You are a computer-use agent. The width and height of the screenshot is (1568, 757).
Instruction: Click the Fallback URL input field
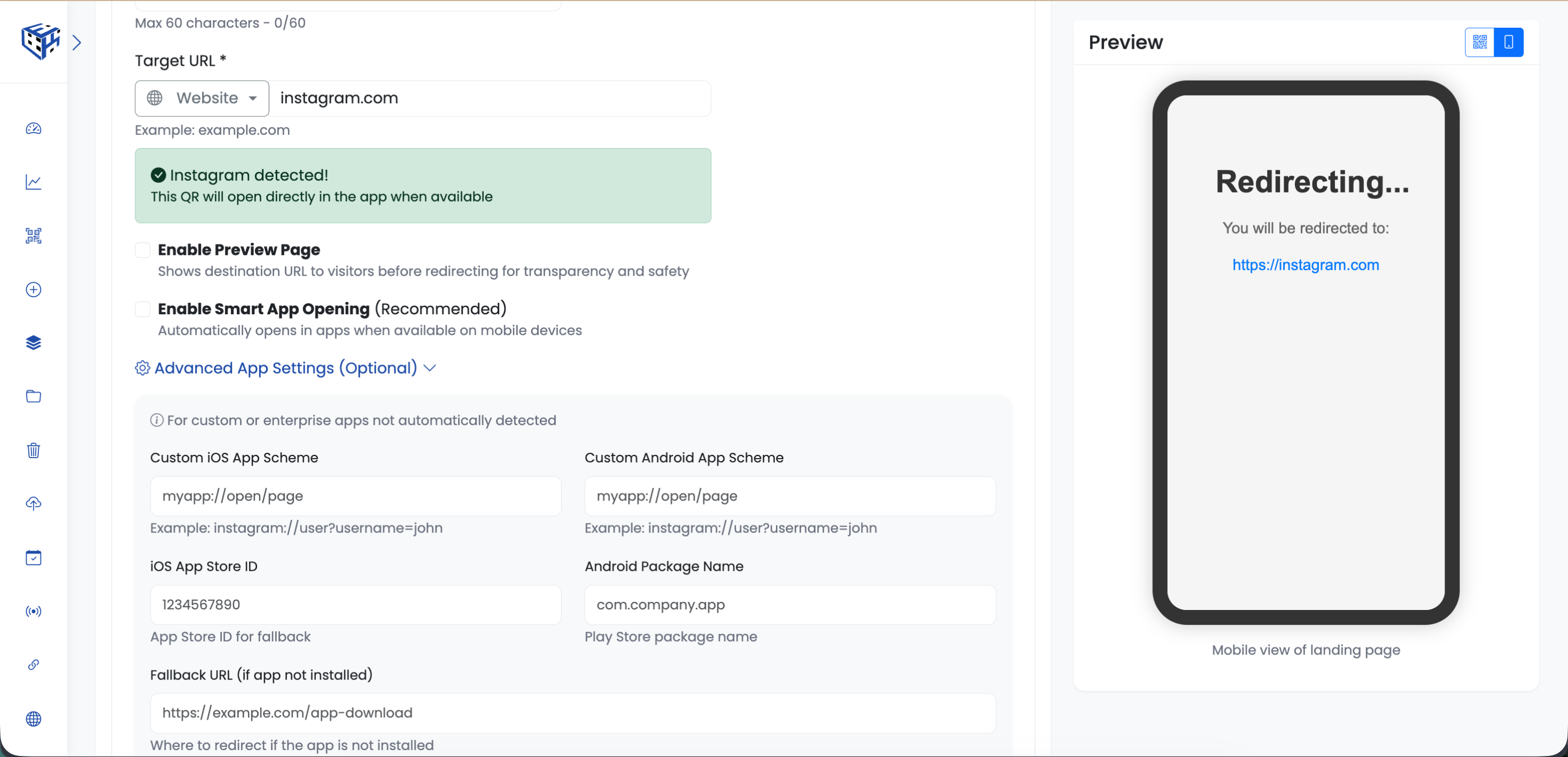click(572, 713)
